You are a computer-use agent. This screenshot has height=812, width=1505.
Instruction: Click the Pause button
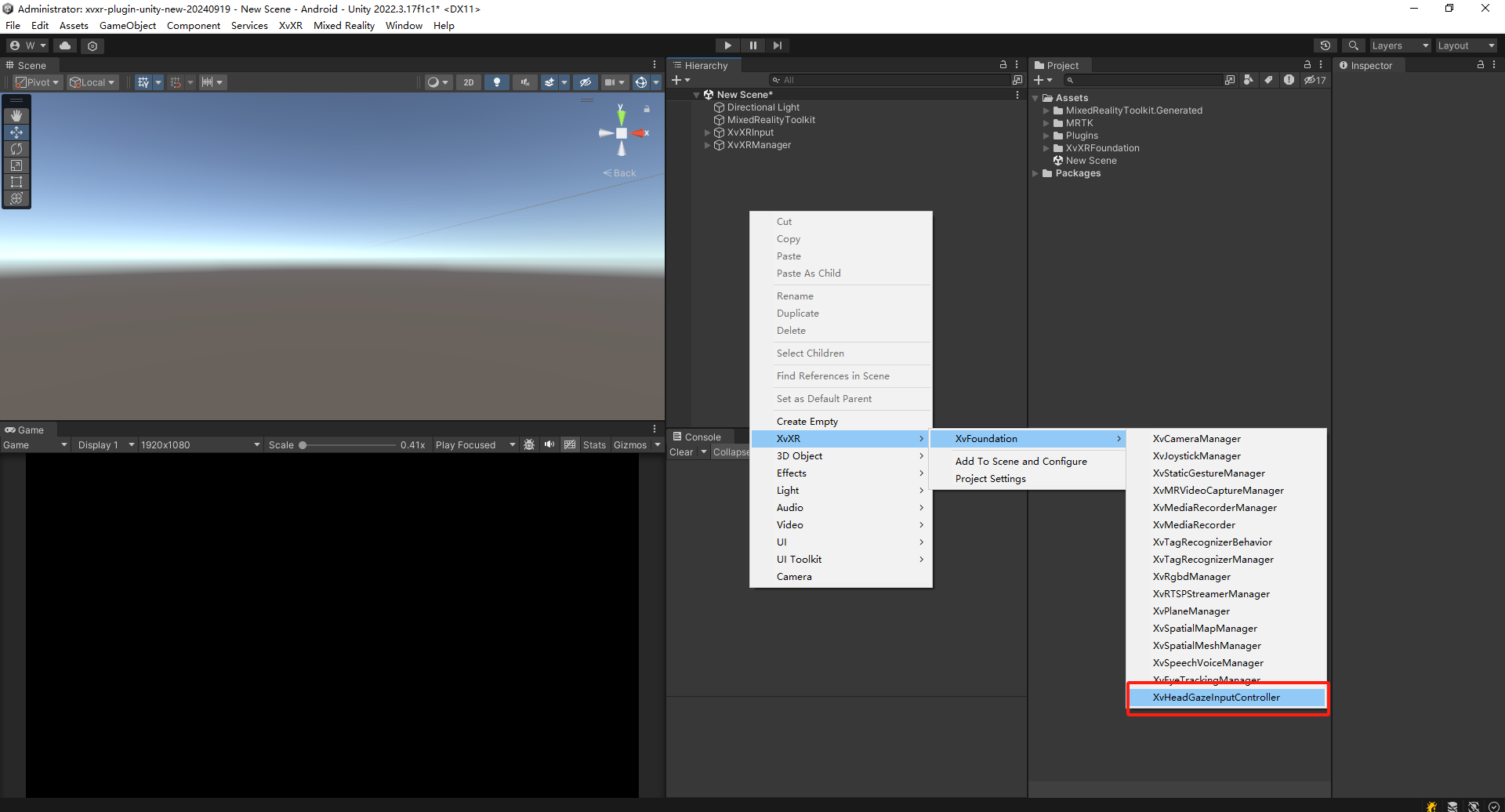click(752, 45)
